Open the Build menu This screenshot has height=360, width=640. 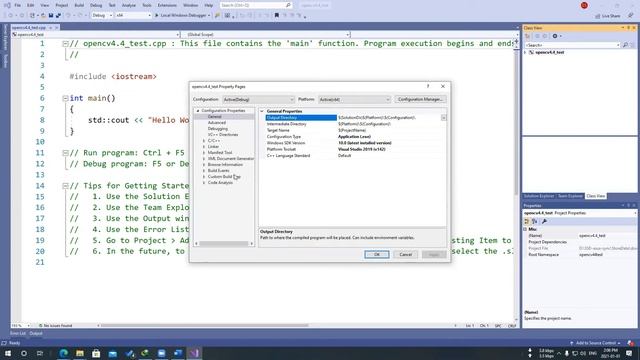click(79, 5)
